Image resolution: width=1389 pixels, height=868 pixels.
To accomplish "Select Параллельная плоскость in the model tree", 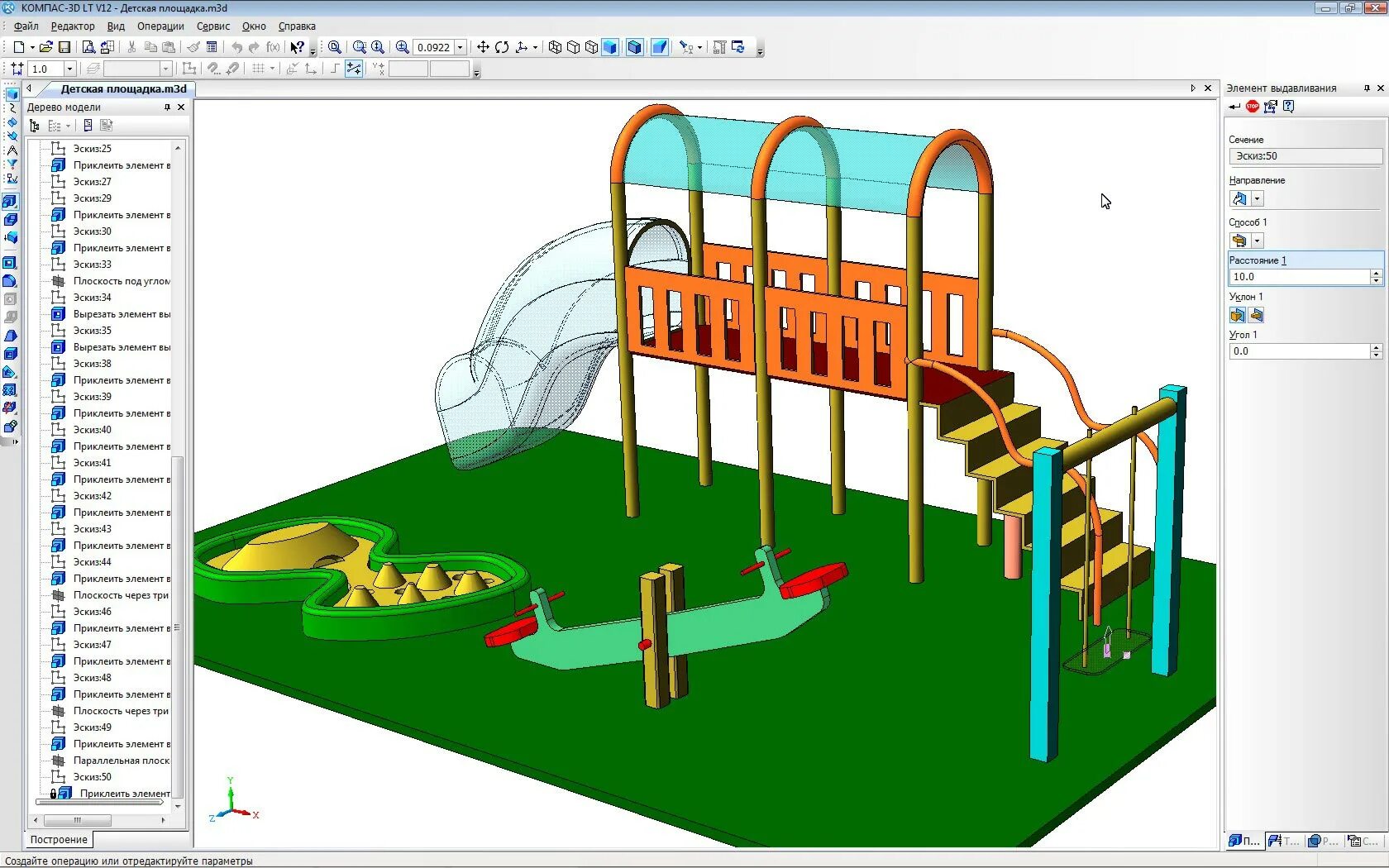I will 121,761.
